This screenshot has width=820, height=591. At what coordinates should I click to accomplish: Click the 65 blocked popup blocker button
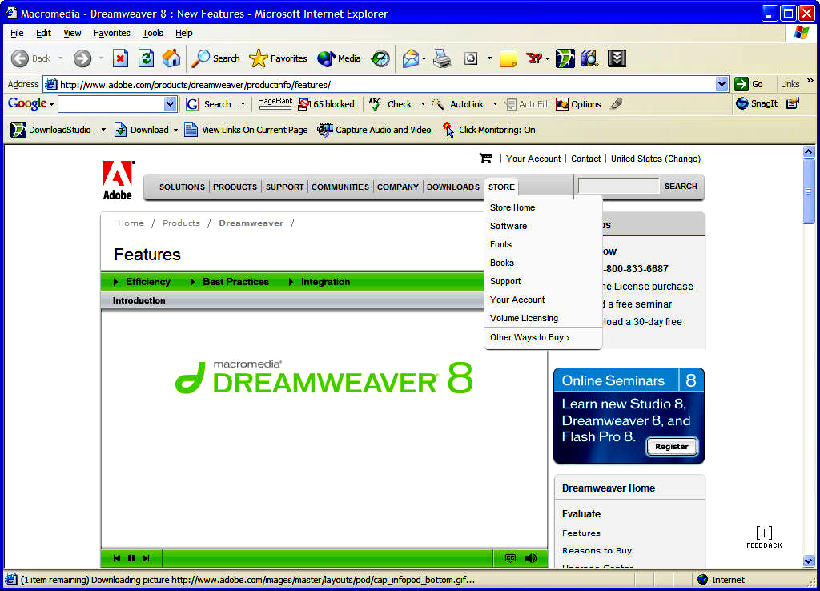pyautogui.click(x=326, y=104)
